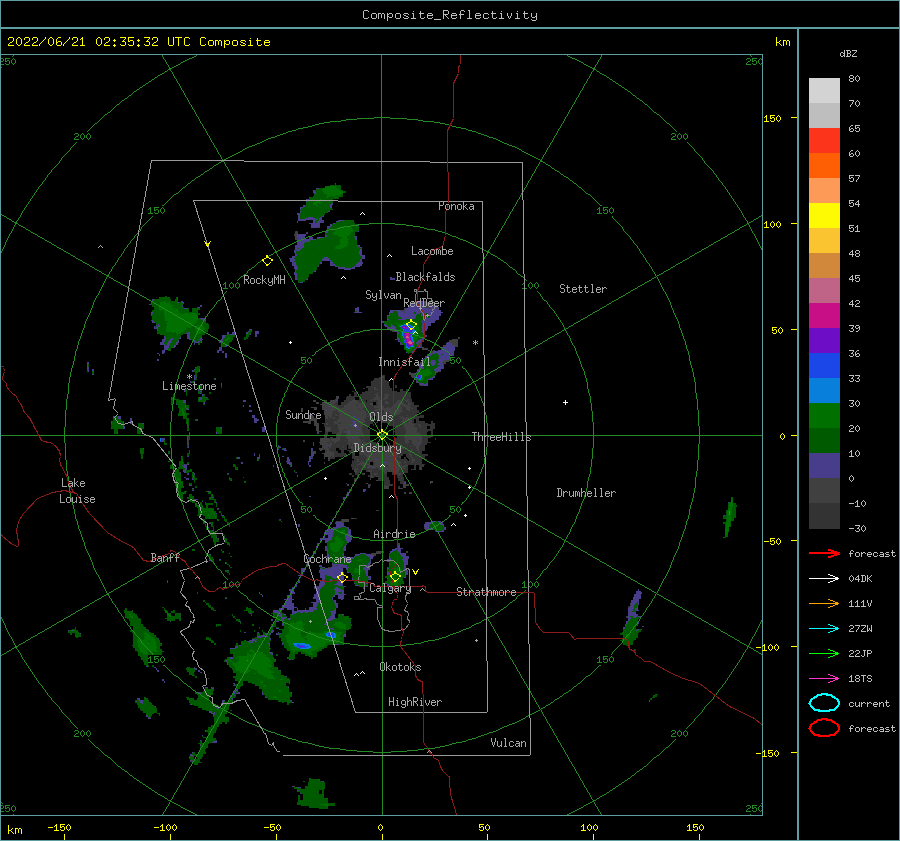Select the orange 111V arrow icon
The width and height of the screenshot is (900, 841).
pos(824,603)
